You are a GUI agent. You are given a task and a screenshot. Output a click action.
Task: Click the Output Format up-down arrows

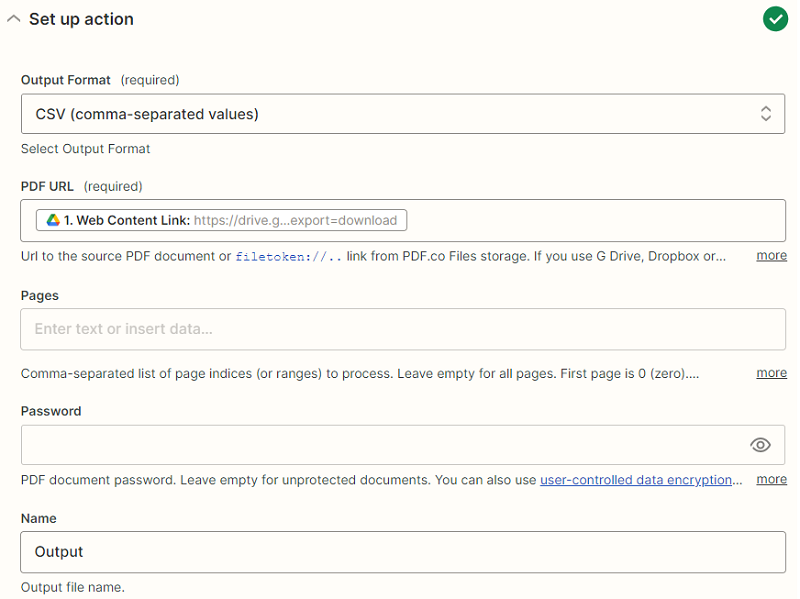pyautogui.click(x=765, y=113)
